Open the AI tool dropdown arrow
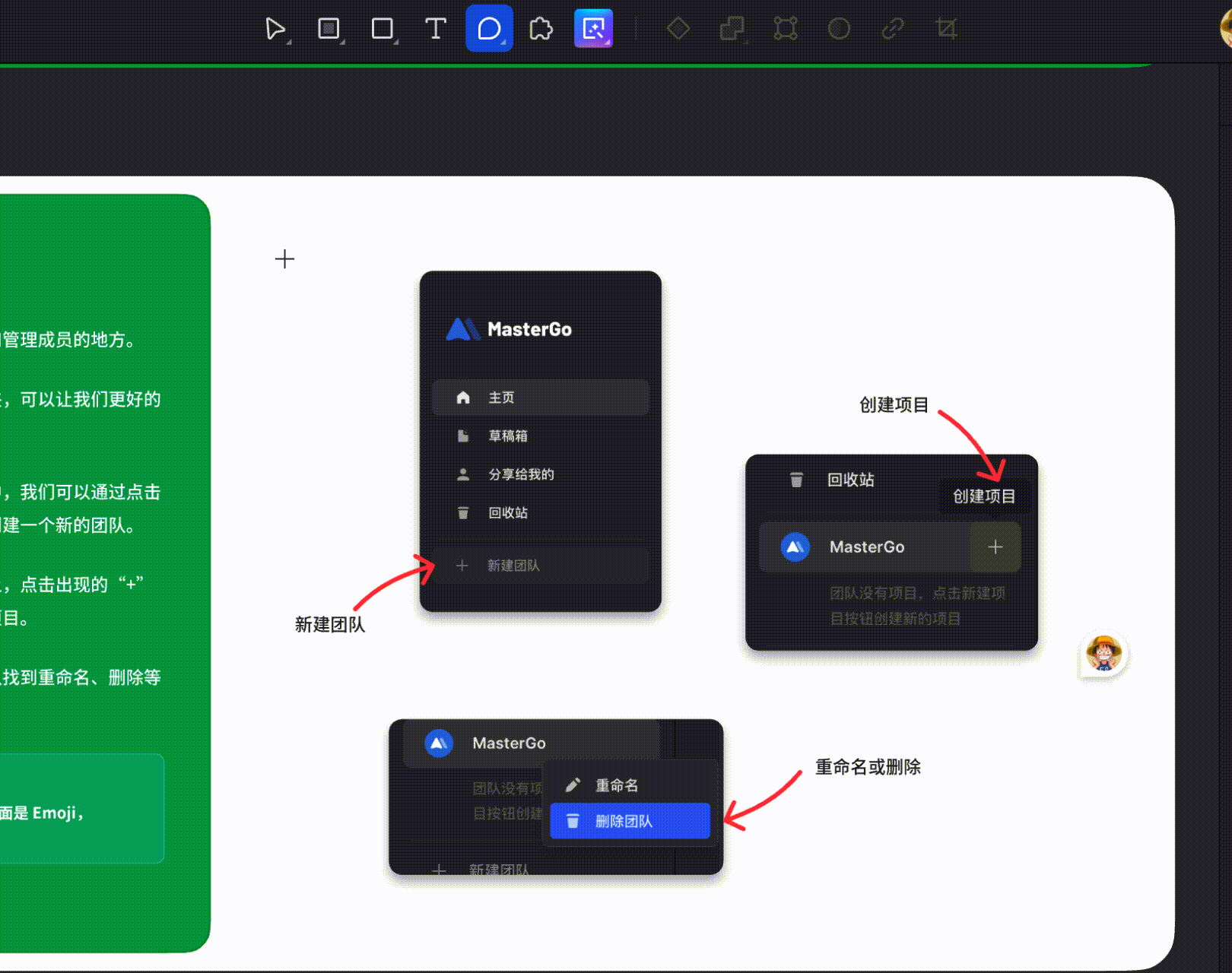Viewport: 1232px width, 973px height. [607, 43]
